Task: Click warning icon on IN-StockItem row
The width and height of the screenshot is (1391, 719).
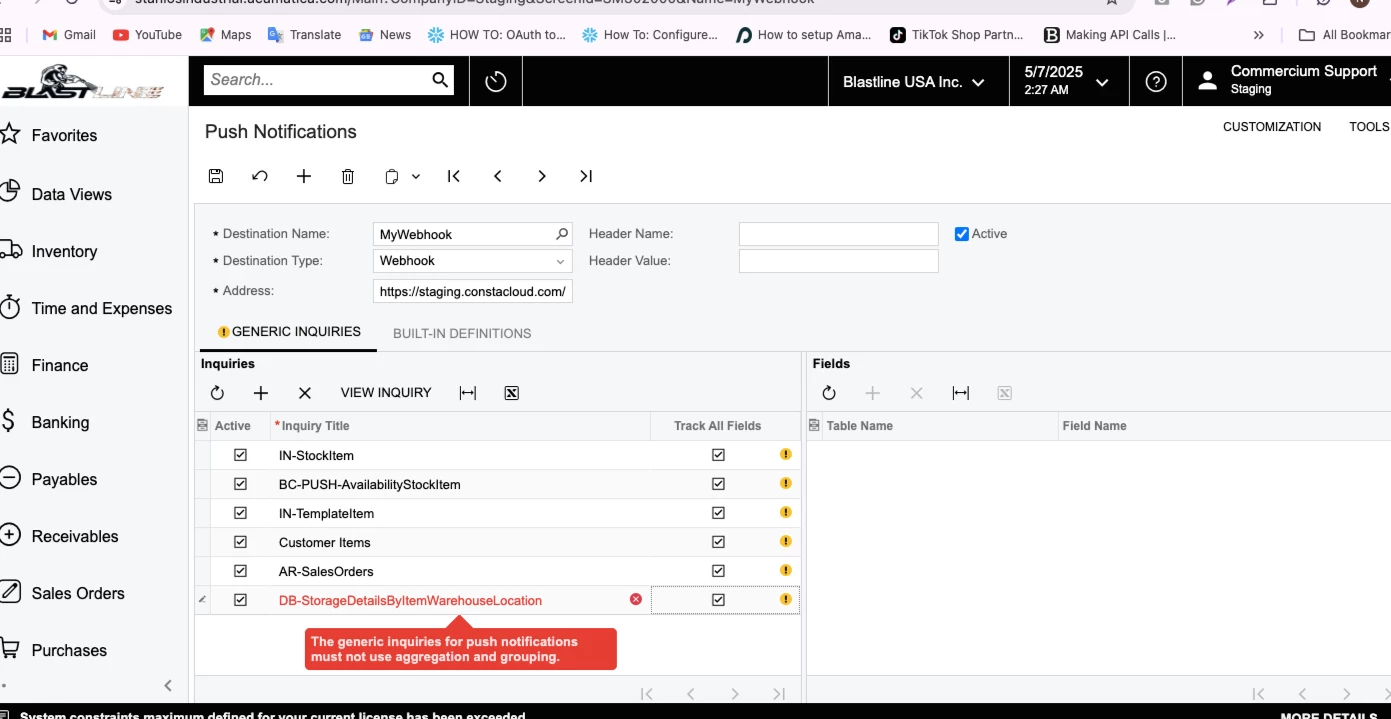Action: [786, 454]
